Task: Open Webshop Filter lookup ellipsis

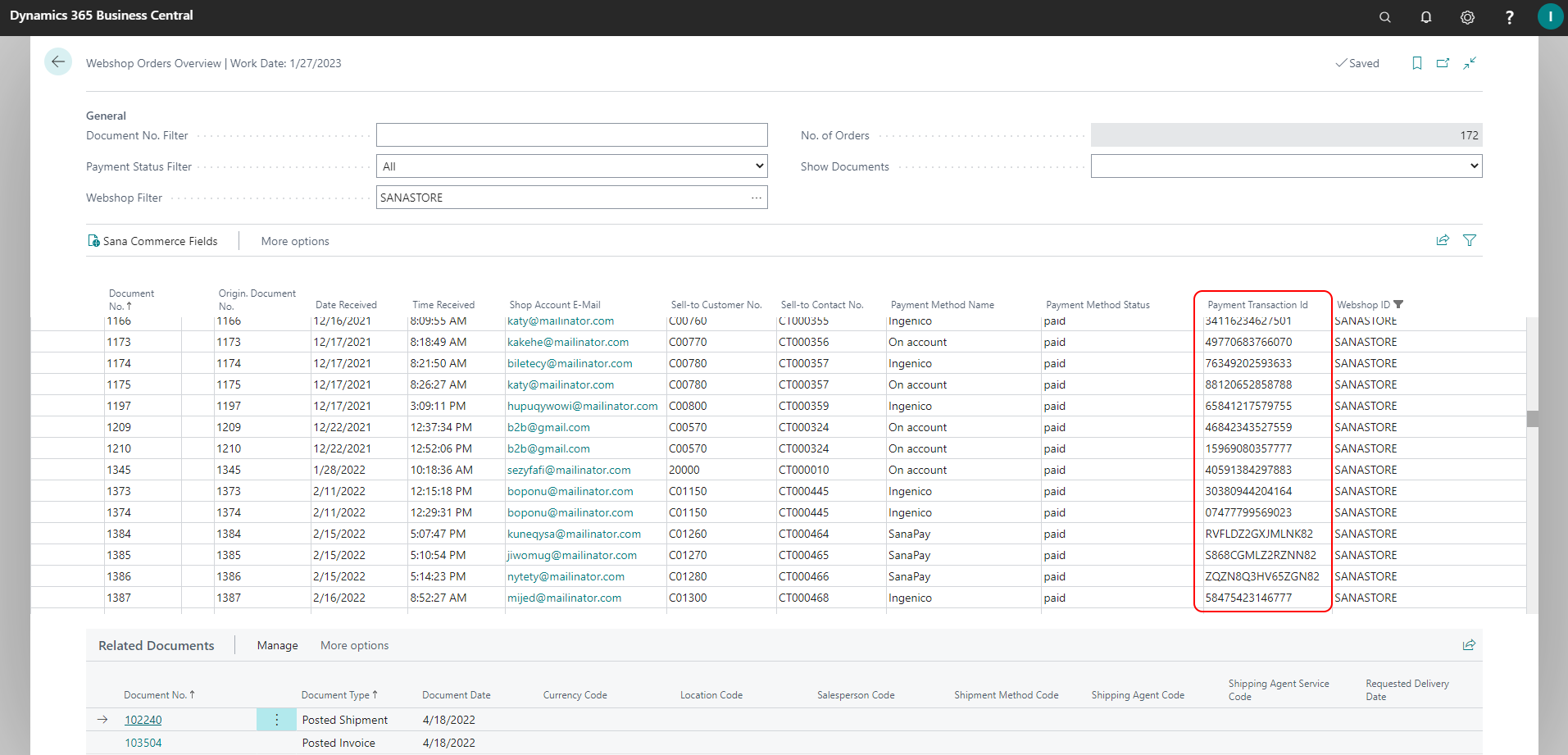Action: (757, 198)
